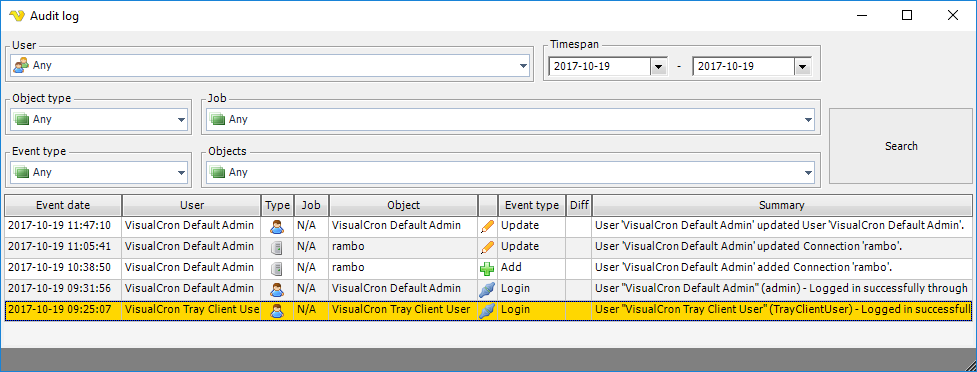
Task: Click 'VisualCron Tray Client User' in the Object column
Action: coord(401,309)
